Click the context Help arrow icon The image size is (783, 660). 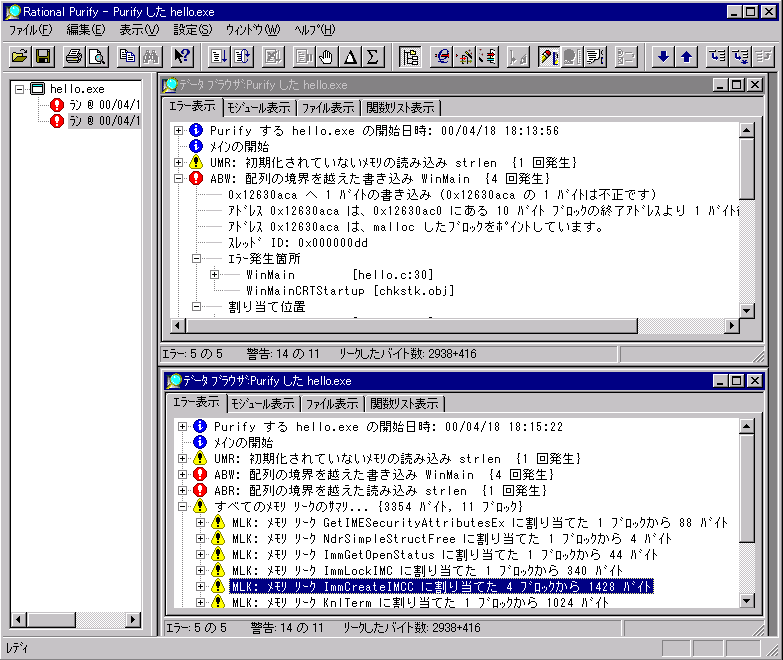(x=182, y=56)
